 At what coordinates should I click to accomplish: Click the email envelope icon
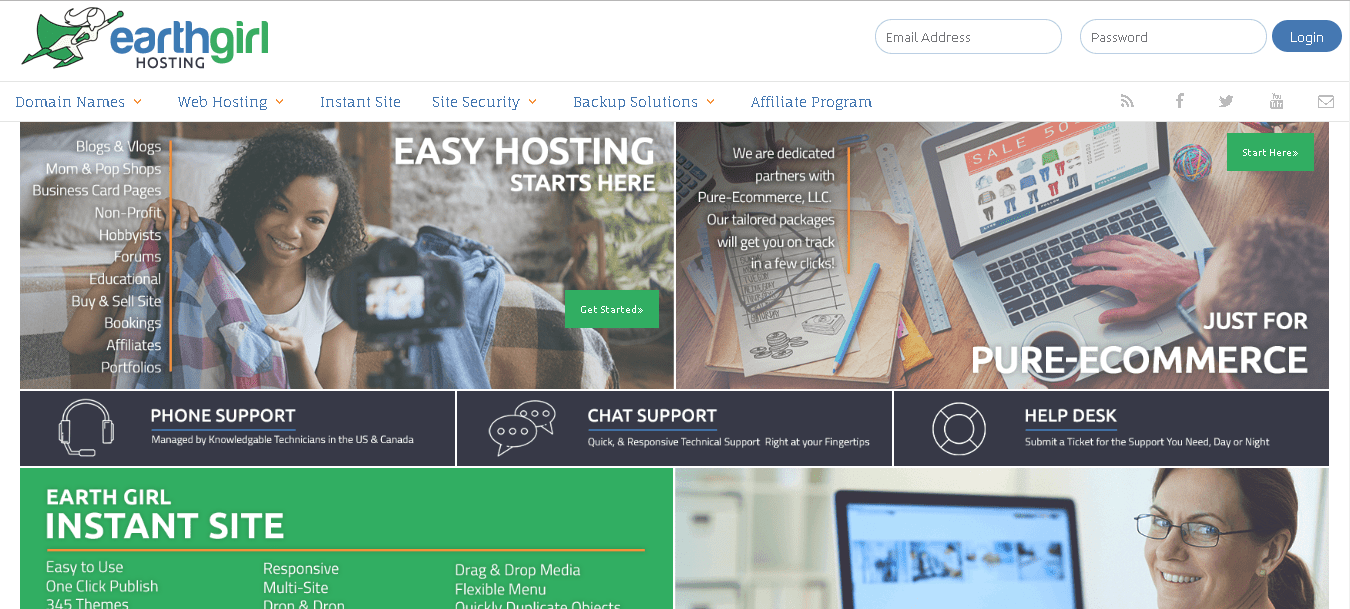(x=1326, y=101)
